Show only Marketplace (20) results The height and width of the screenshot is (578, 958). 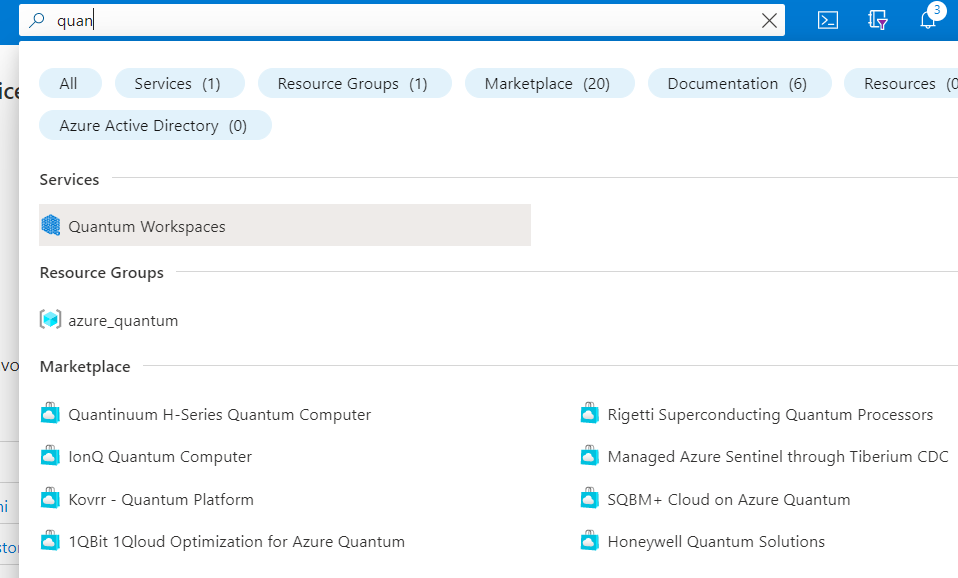click(x=547, y=84)
